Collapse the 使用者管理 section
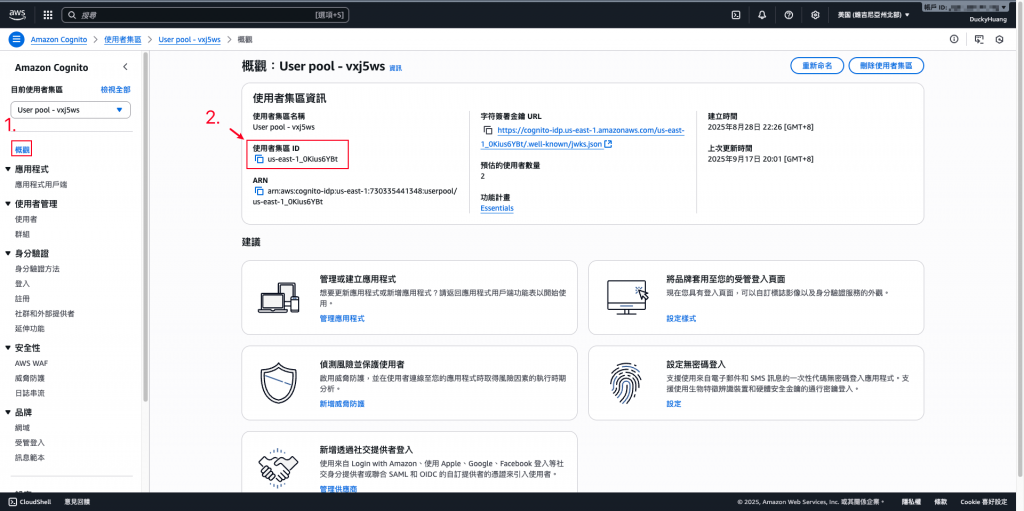This screenshot has width=1024, height=511. pos(7,204)
